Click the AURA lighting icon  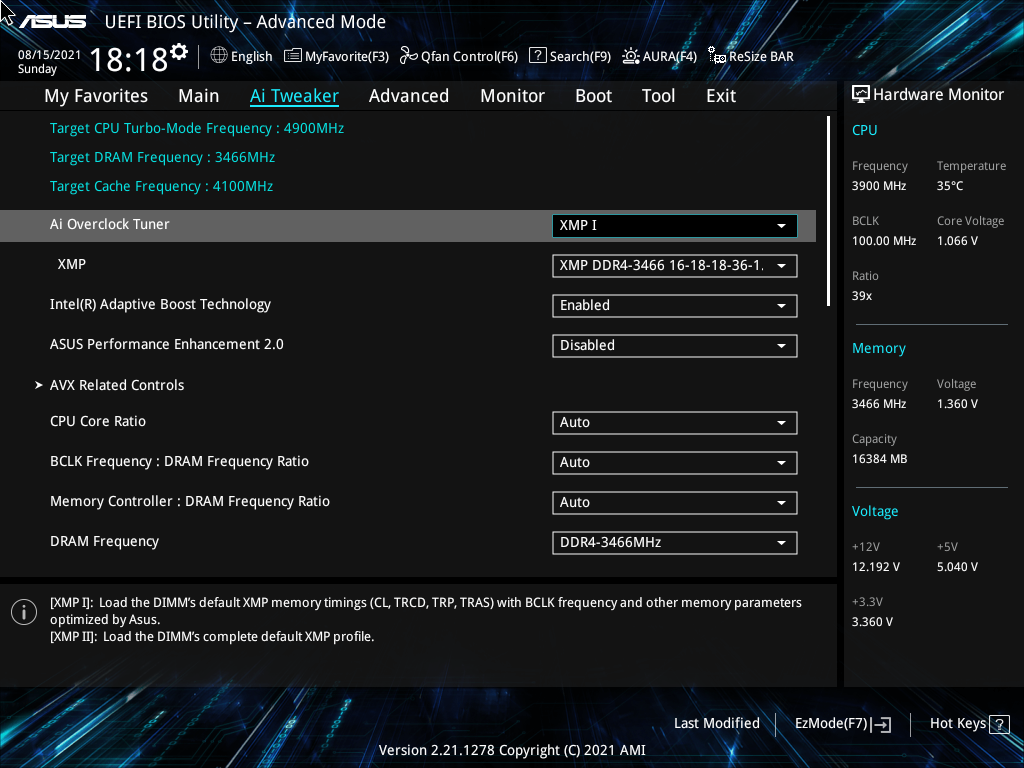click(630, 56)
